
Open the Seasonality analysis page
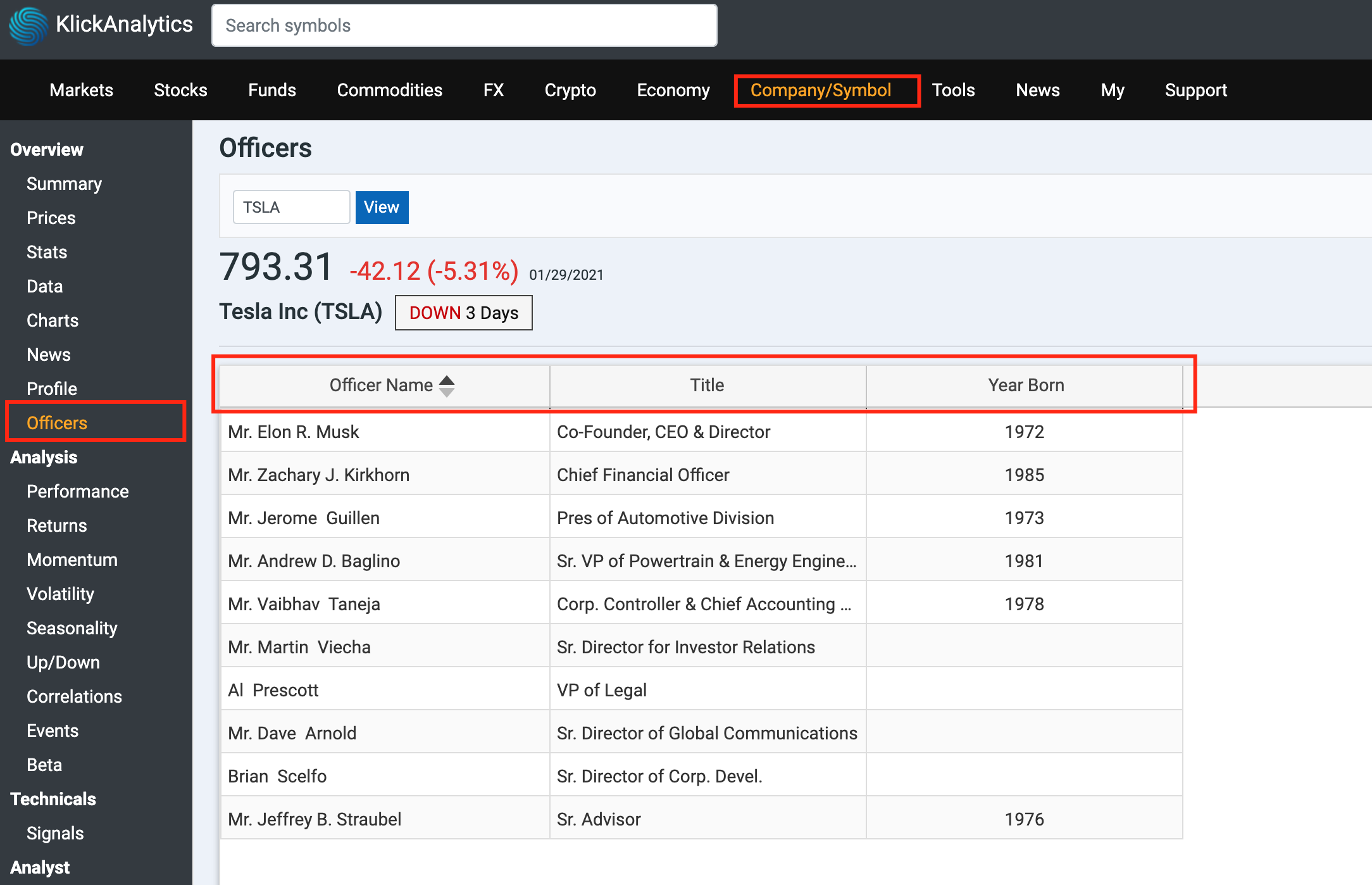click(x=72, y=628)
